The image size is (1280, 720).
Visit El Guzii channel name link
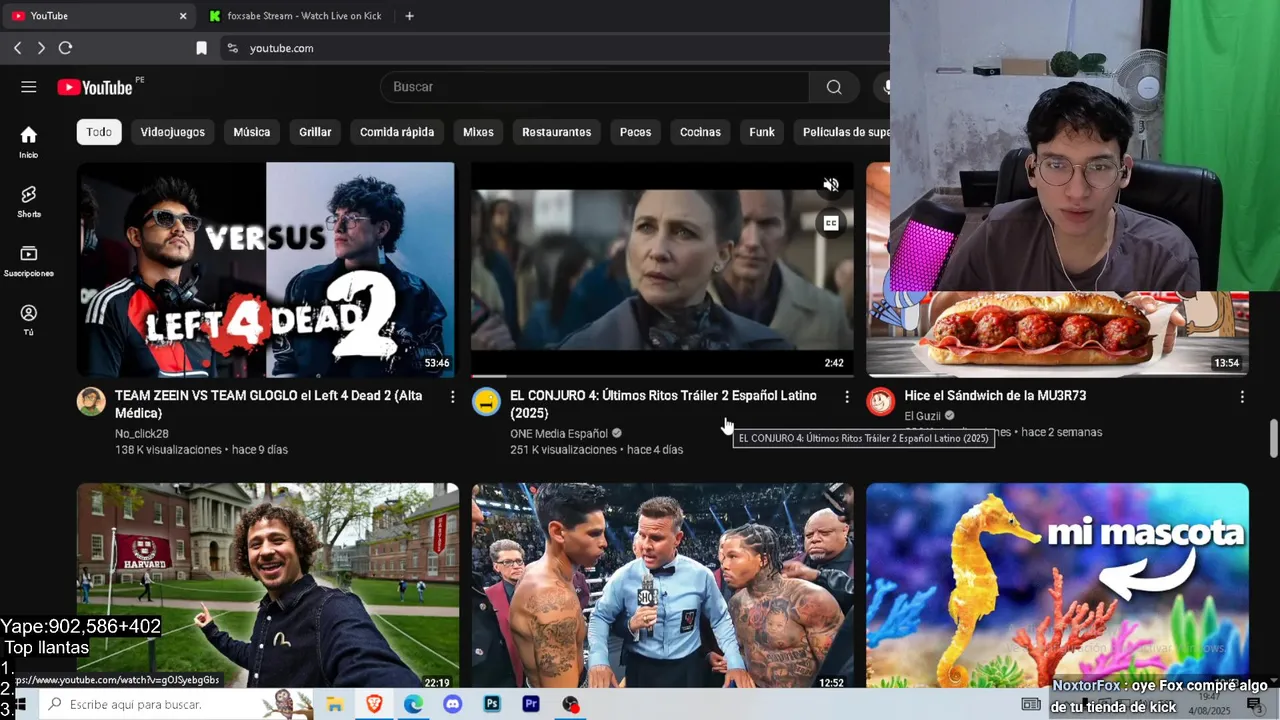pyautogui.click(x=921, y=416)
